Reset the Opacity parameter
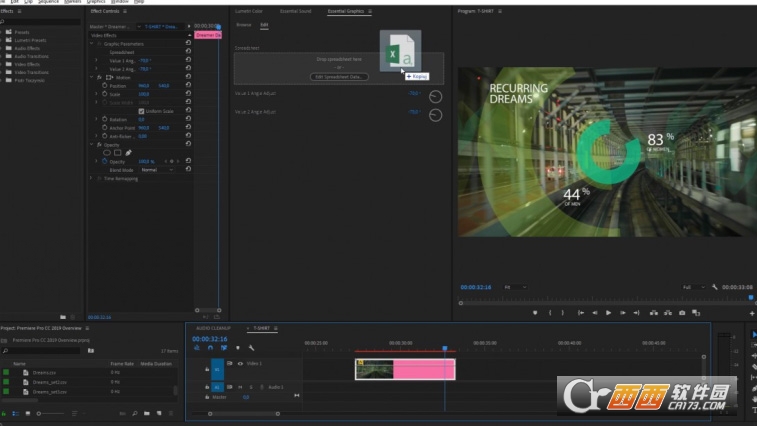The image size is (757, 426). 188,161
